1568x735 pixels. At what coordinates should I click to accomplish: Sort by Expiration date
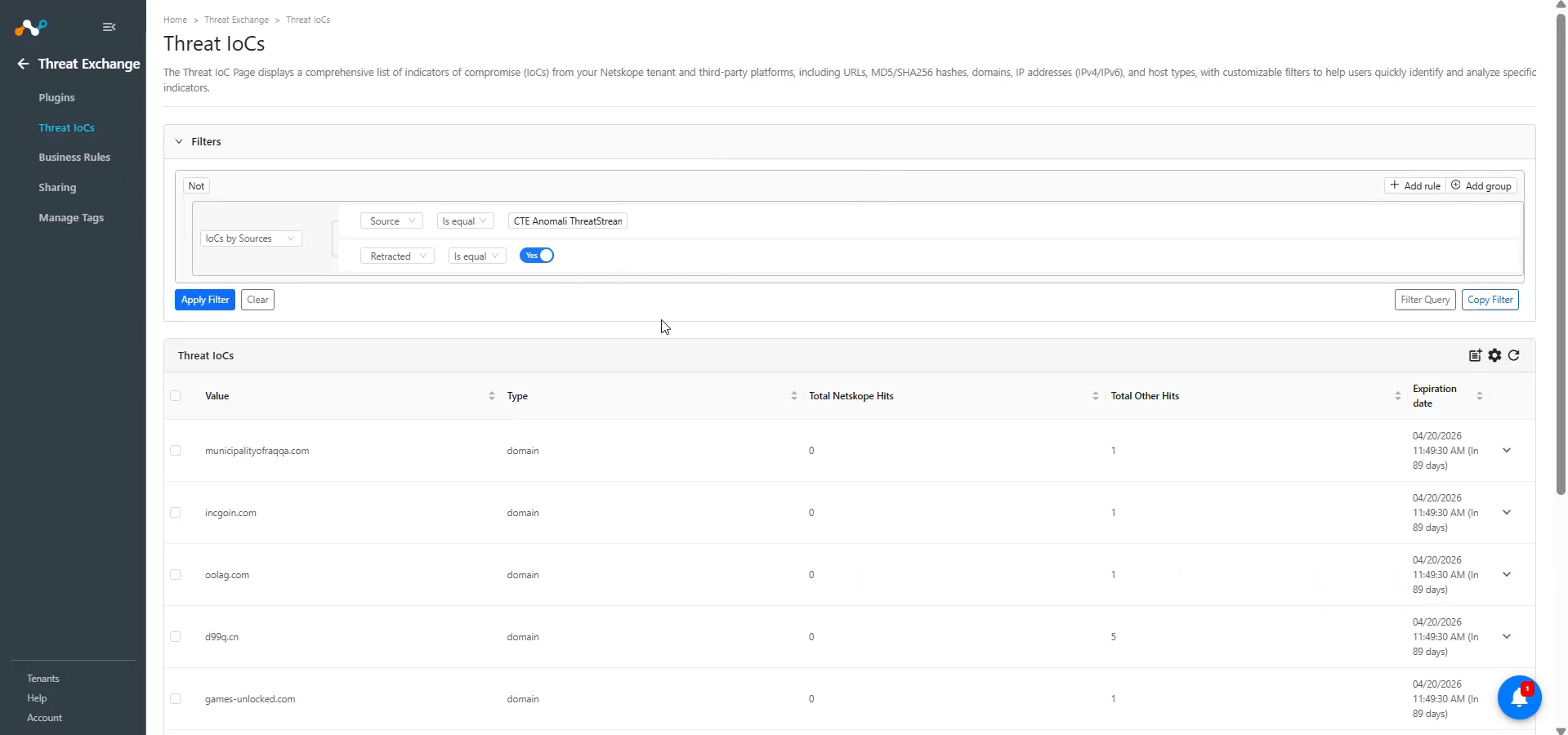pyautogui.click(x=1479, y=396)
